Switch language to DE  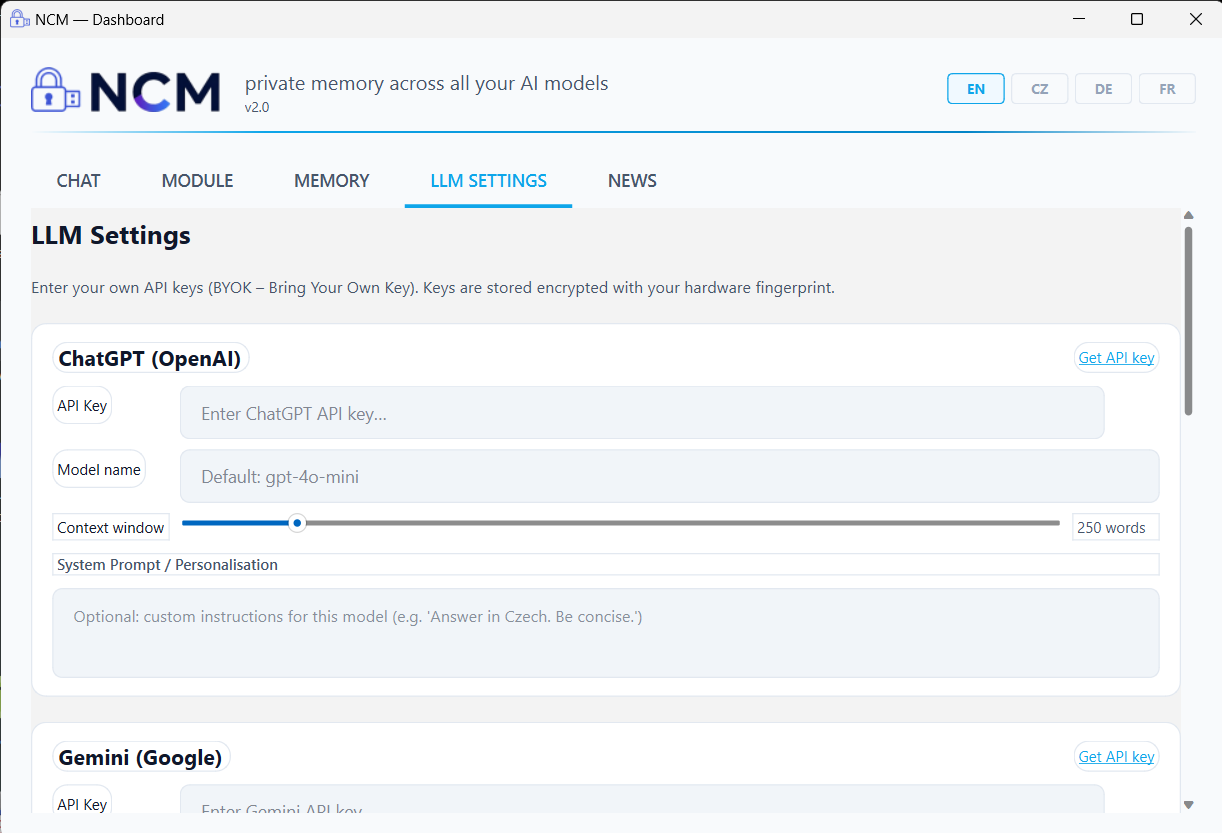pyautogui.click(x=1104, y=88)
